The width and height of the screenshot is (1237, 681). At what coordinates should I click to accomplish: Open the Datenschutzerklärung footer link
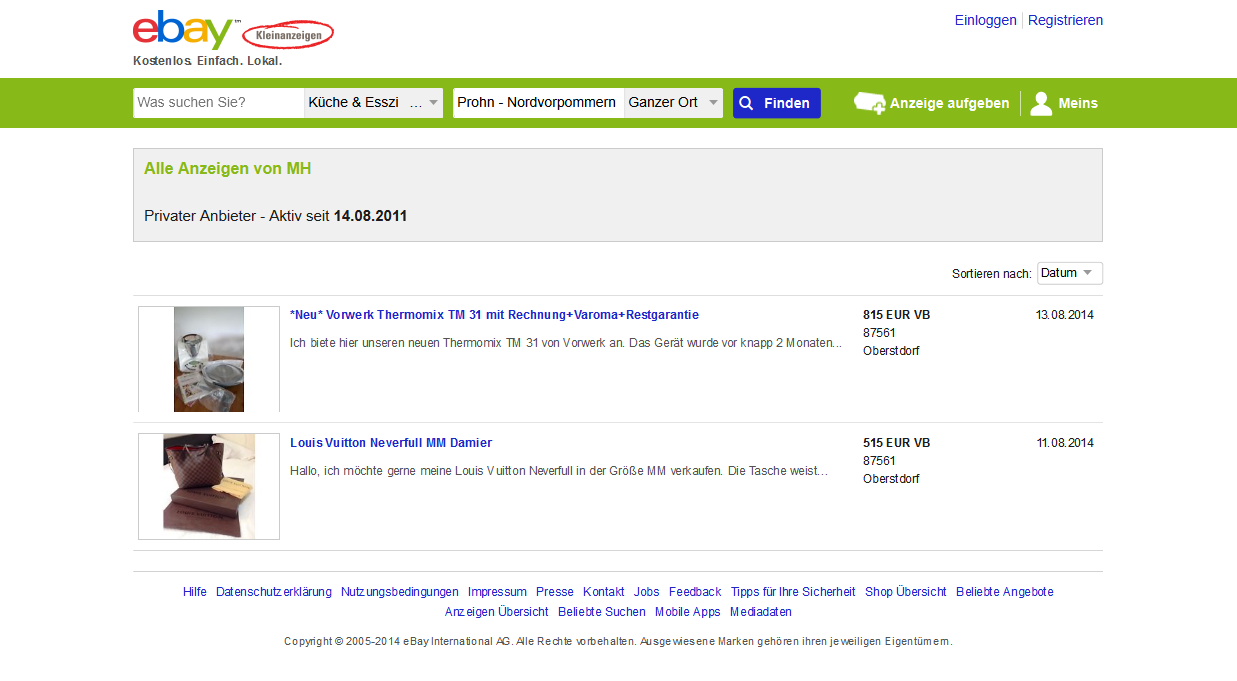(274, 592)
